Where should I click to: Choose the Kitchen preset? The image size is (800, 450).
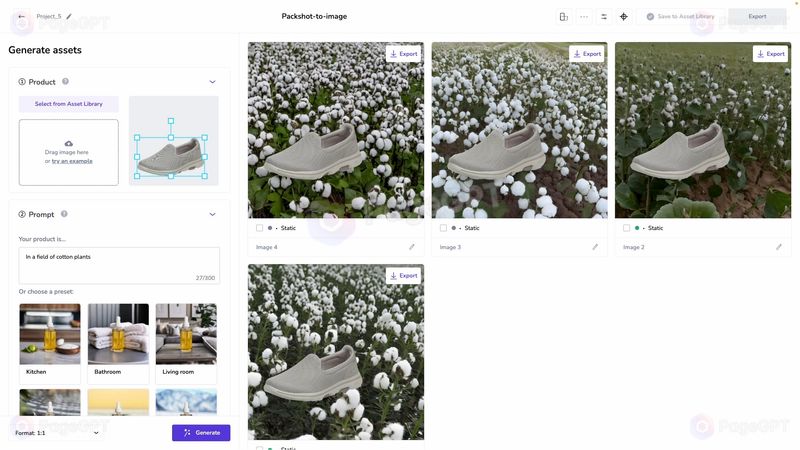point(49,342)
